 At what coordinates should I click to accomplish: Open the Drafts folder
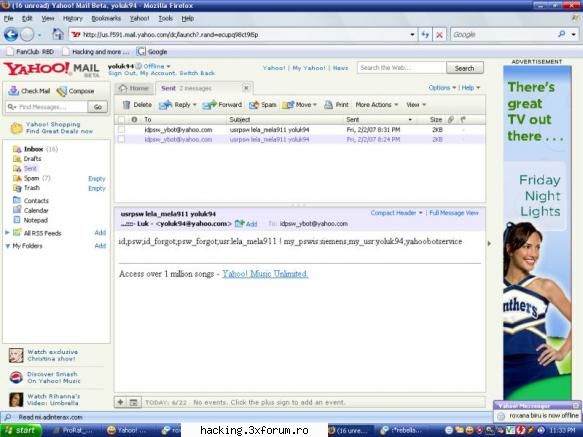coord(32,159)
